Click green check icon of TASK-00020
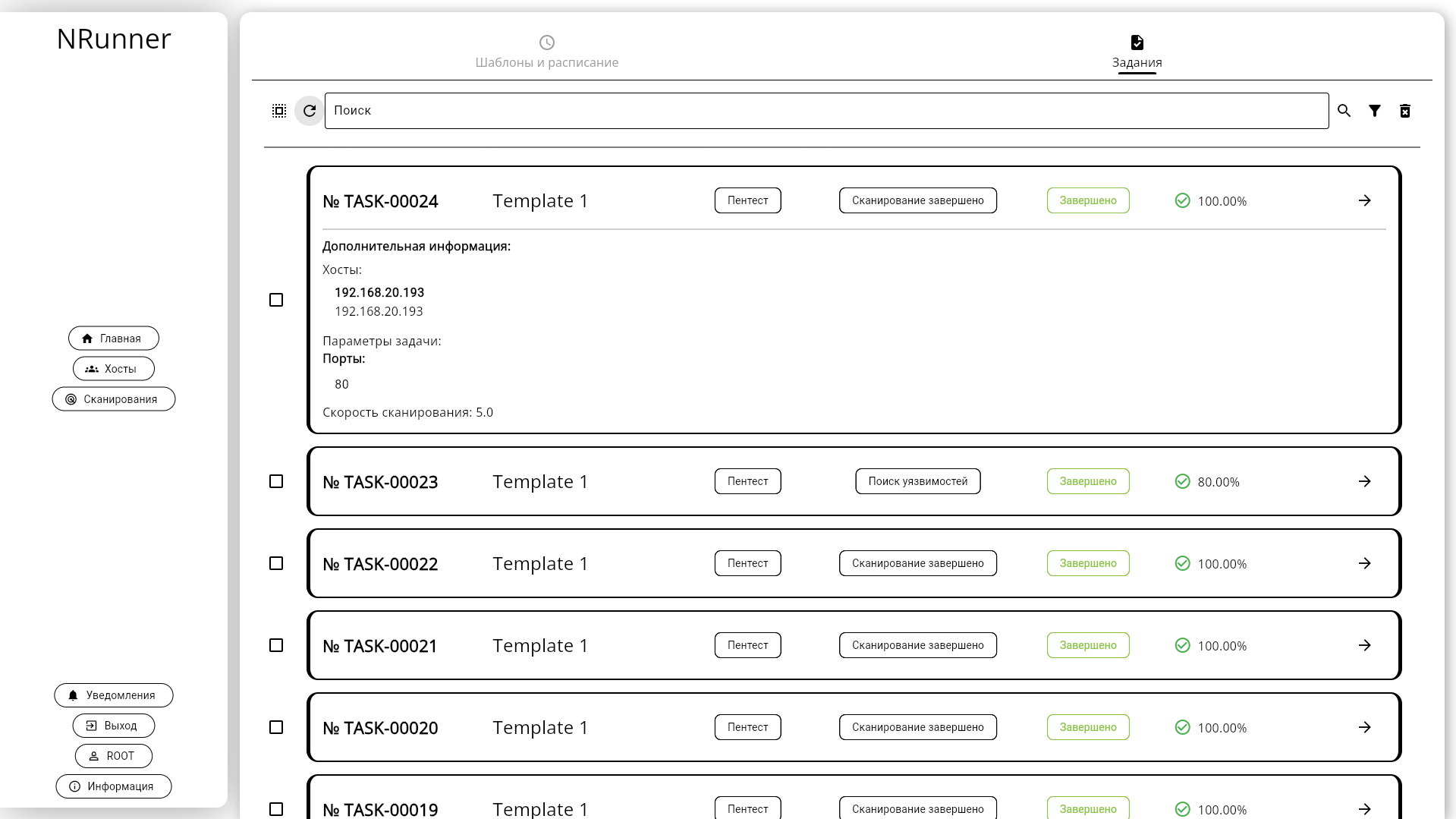1456x819 pixels. (1183, 727)
